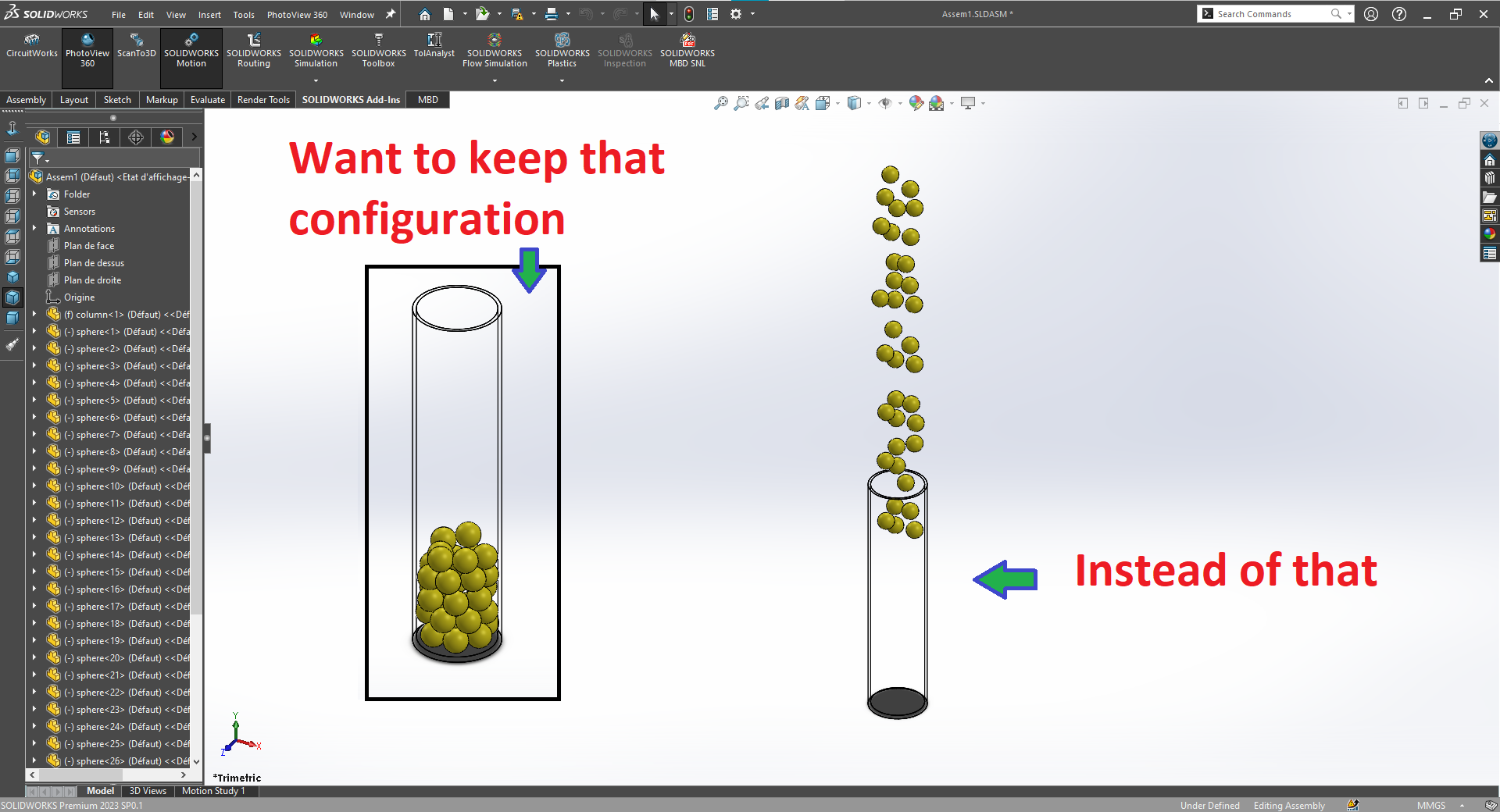Open the SOLIDWORKS Toolbox
The image size is (1500, 812).
click(x=379, y=48)
